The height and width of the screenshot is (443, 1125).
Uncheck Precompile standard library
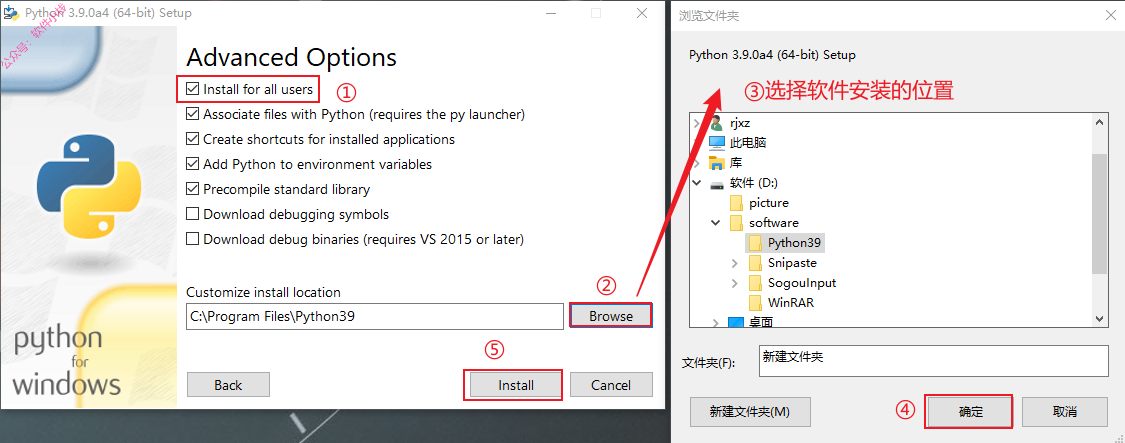(192, 190)
